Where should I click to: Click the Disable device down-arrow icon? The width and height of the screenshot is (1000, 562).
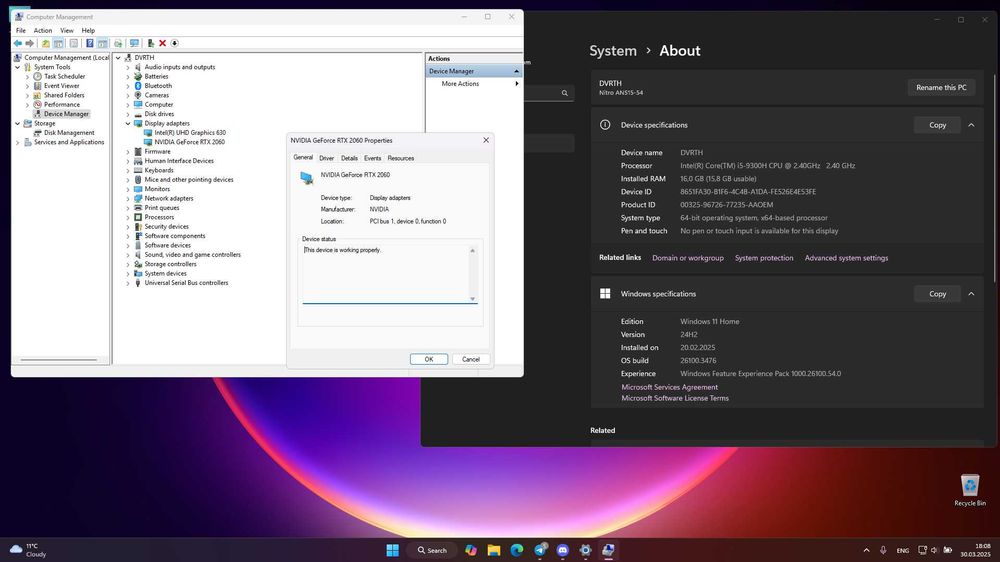(174, 43)
